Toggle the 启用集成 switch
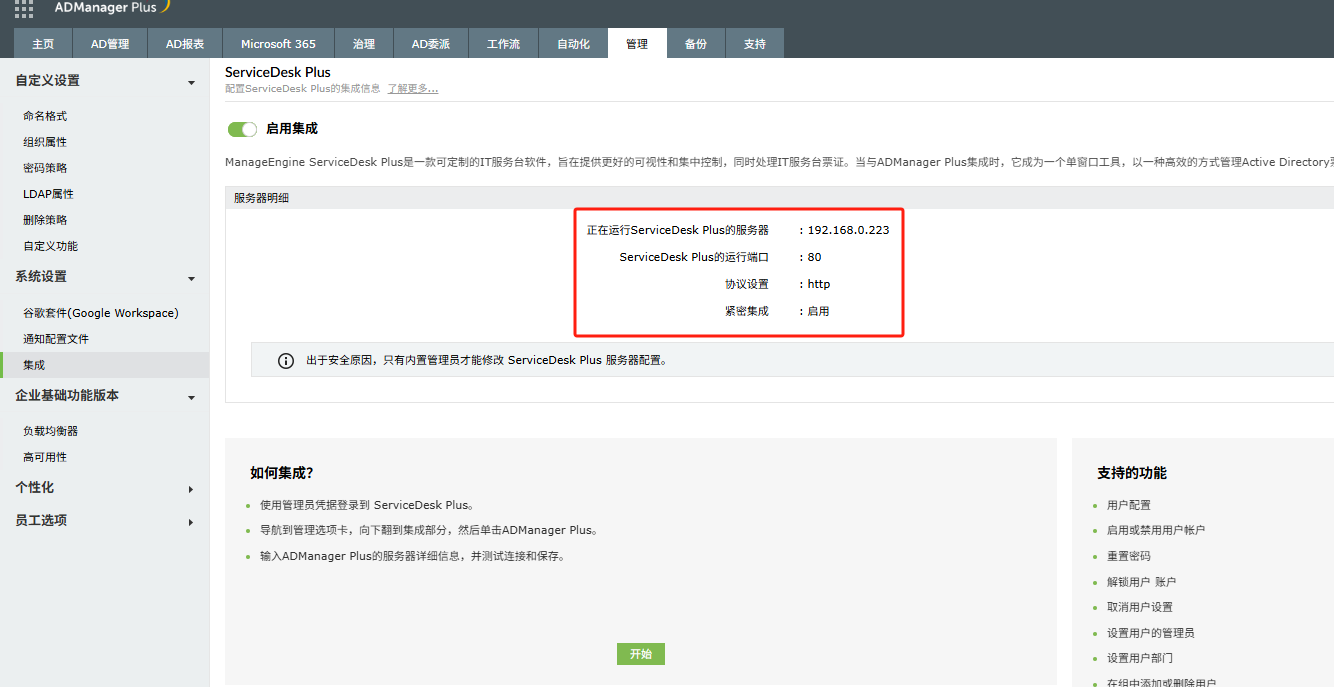The image size is (1334, 687). [x=242, y=129]
